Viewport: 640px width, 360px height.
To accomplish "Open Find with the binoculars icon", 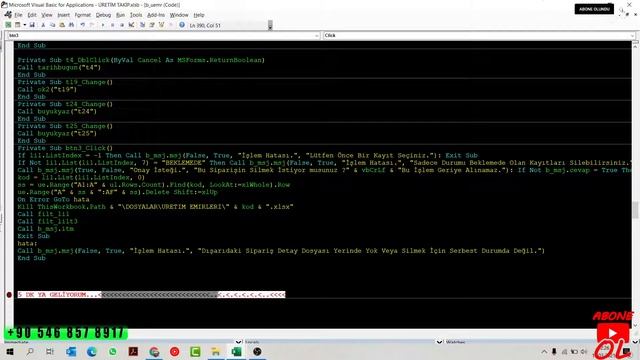I will pyautogui.click(x=71, y=25).
